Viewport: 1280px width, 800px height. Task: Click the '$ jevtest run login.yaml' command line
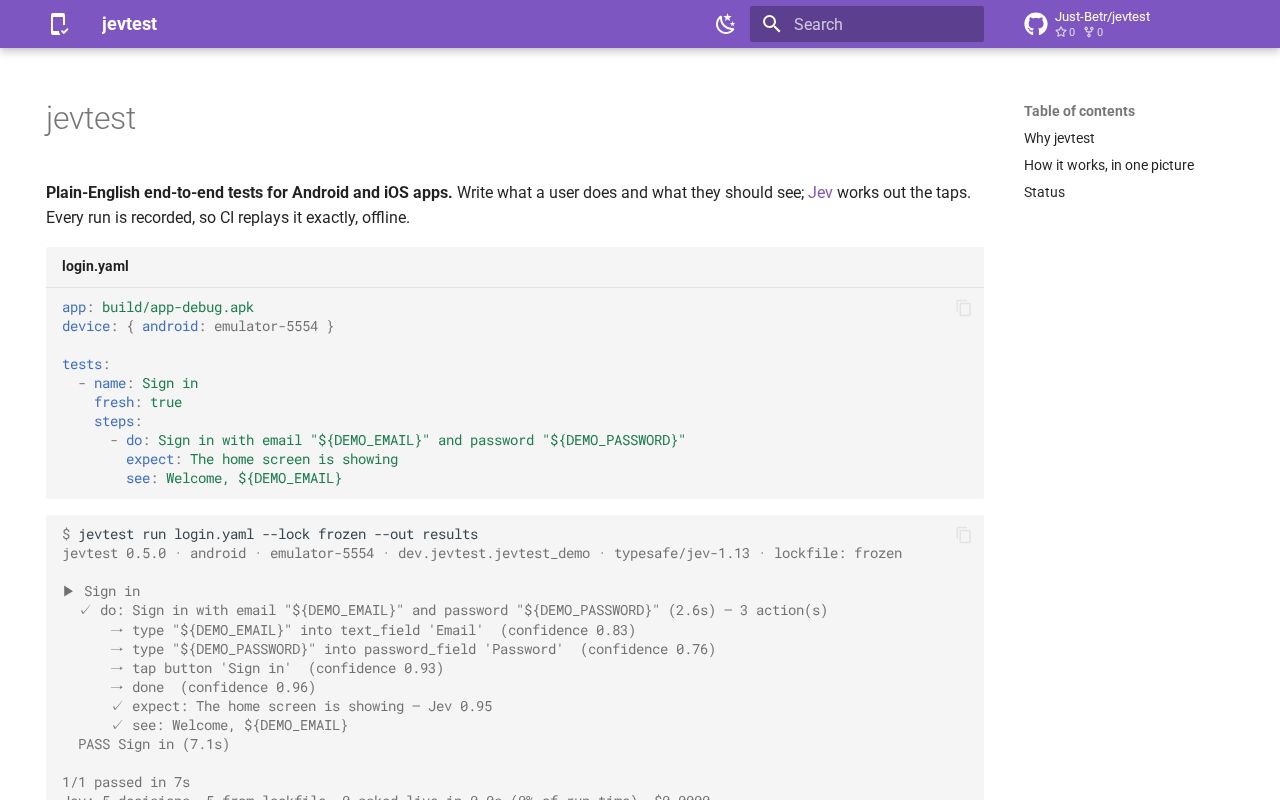[270, 534]
